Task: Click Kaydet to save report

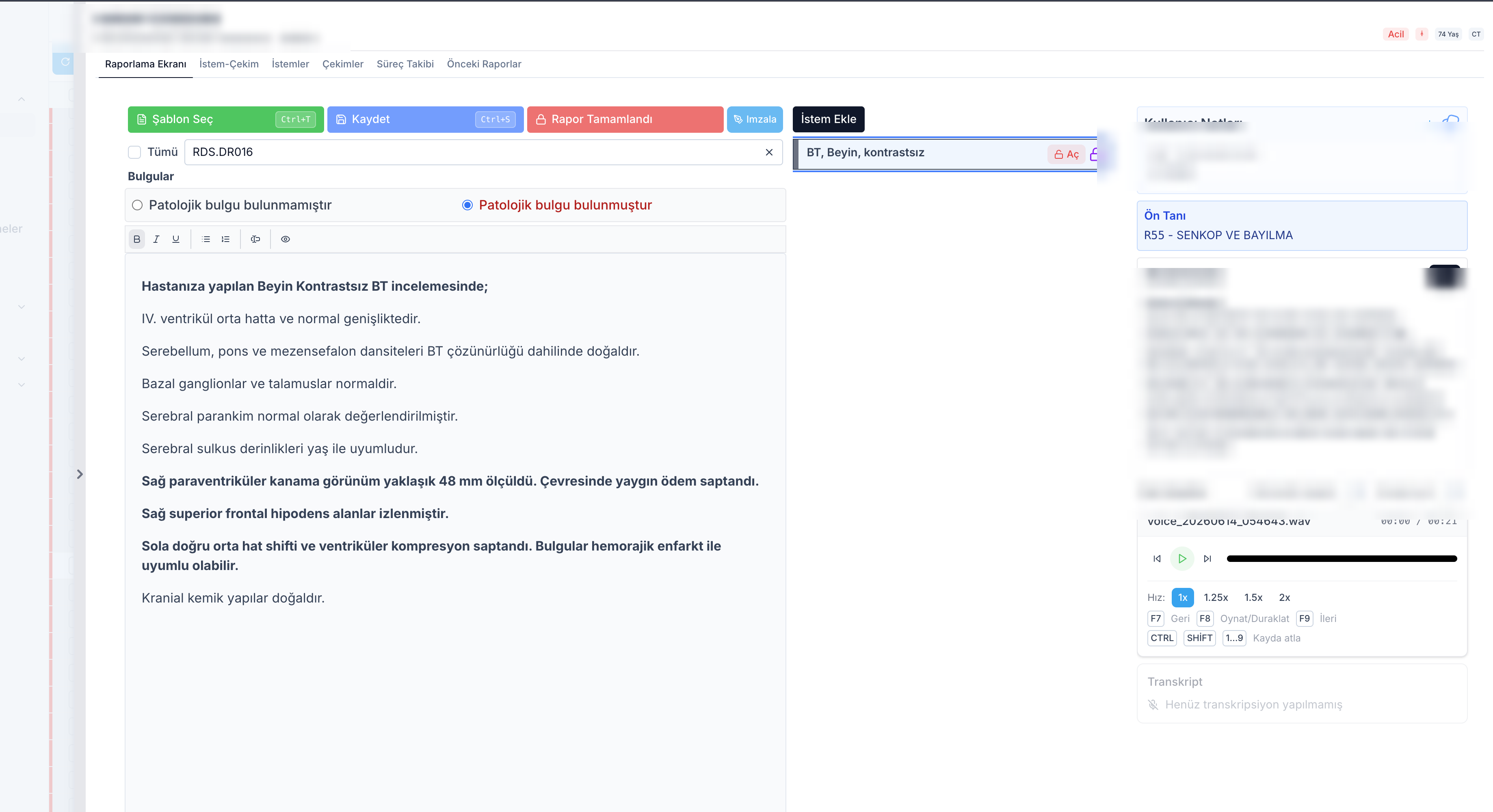Action: 425,119
